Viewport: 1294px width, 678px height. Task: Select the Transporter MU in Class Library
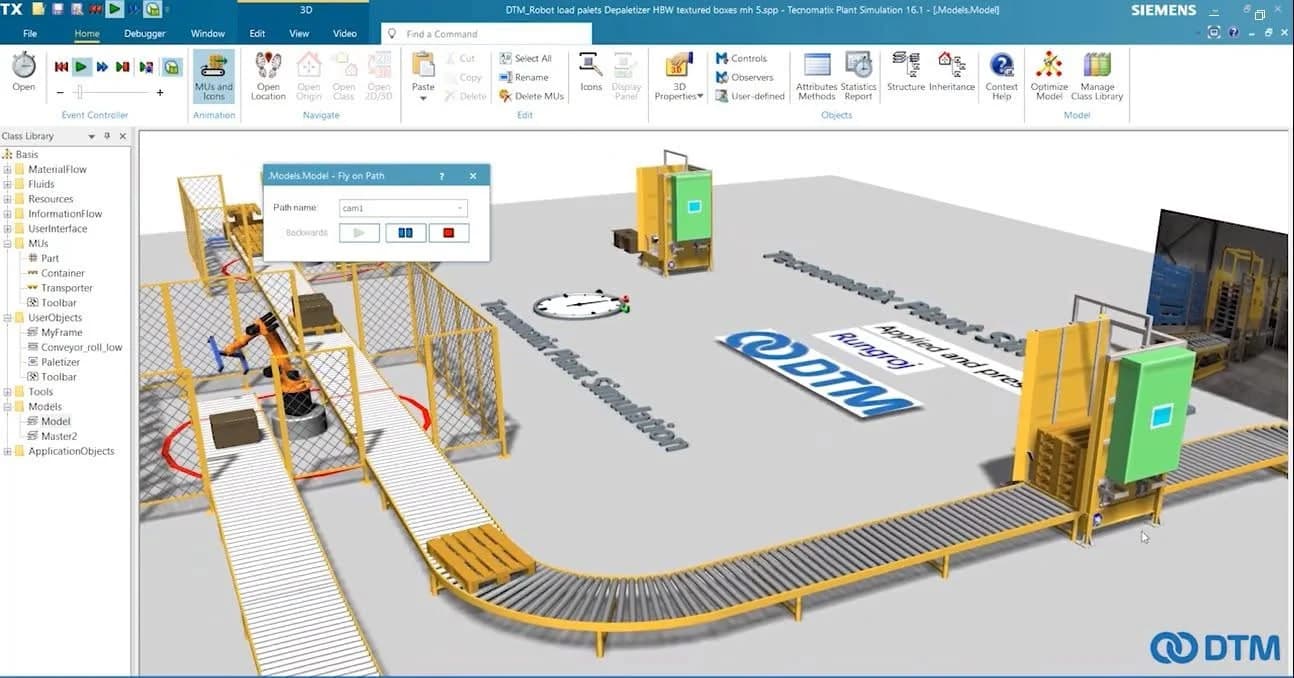point(59,288)
